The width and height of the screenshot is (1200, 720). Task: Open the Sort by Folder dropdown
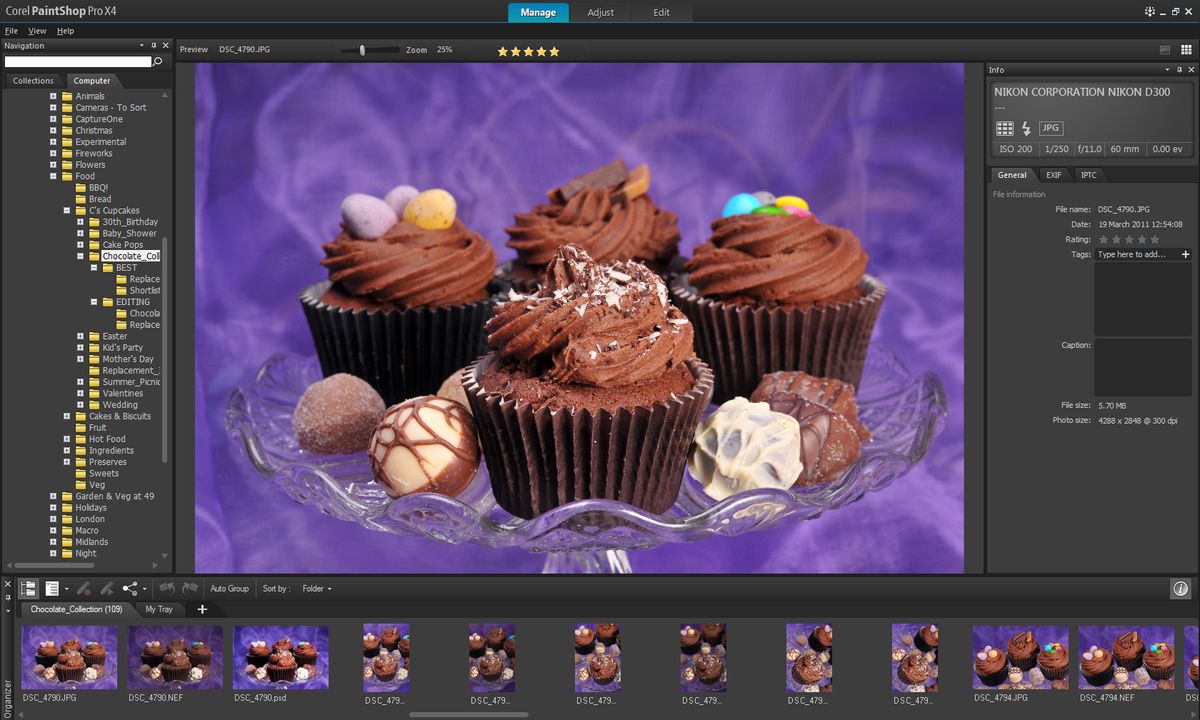pyautogui.click(x=315, y=588)
